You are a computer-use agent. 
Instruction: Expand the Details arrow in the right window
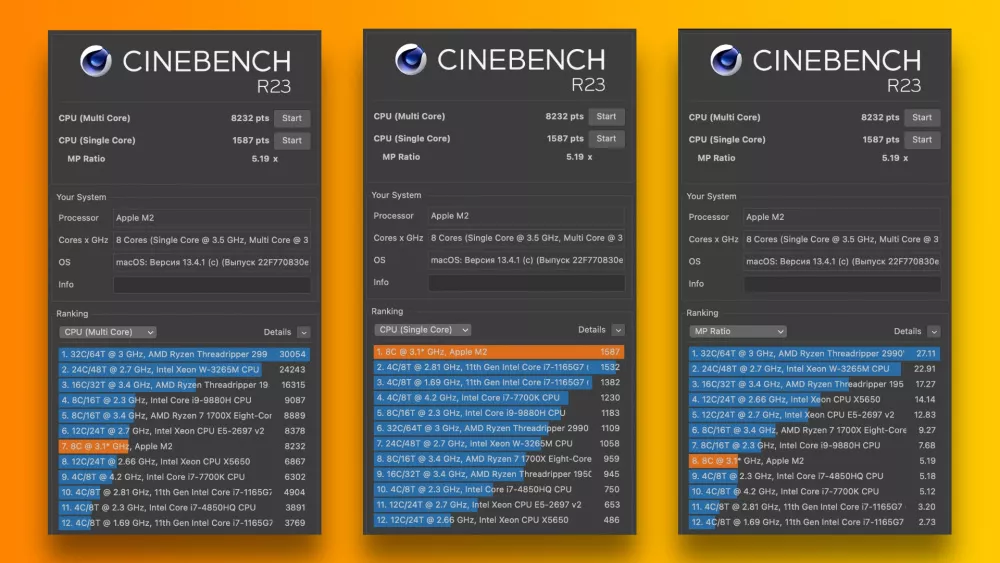tap(934, 332)
